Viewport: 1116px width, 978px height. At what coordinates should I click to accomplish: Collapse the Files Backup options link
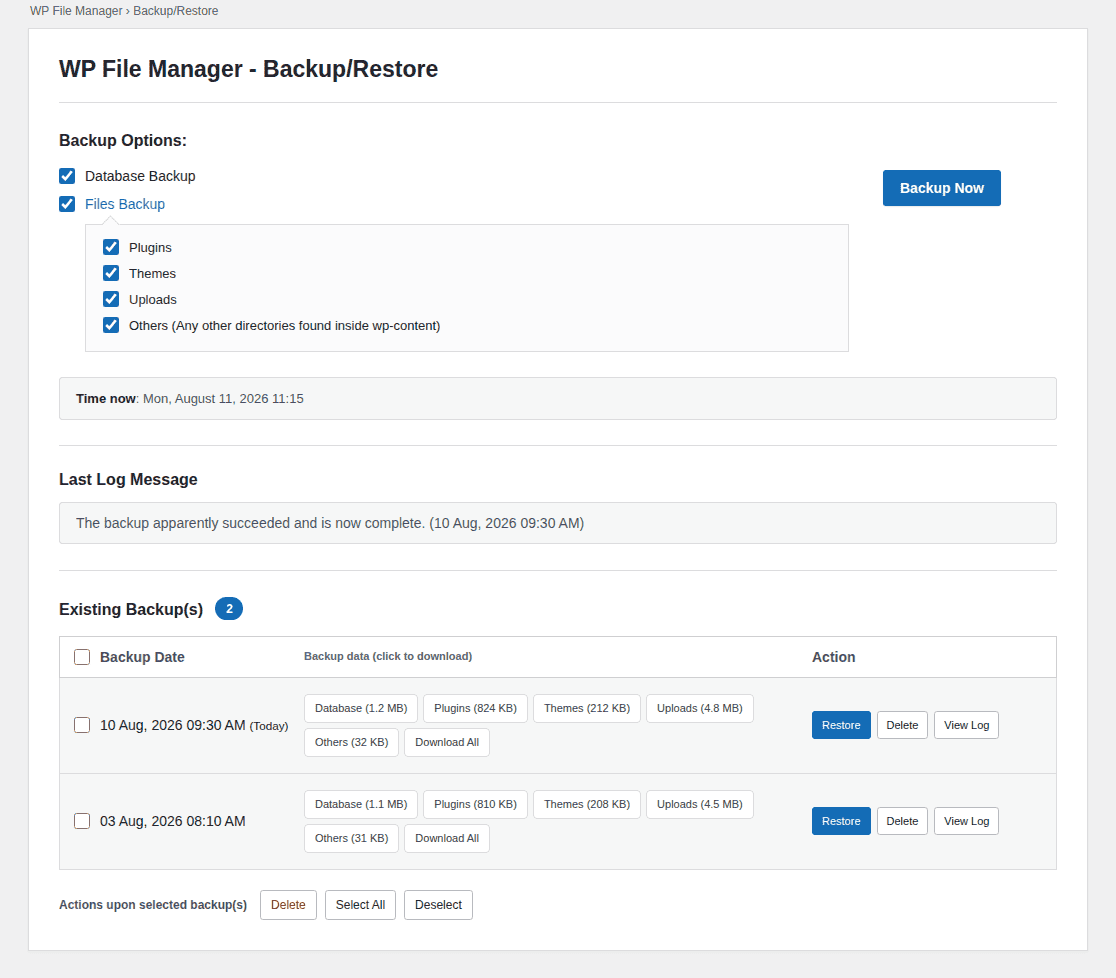[x=125, y=204]
